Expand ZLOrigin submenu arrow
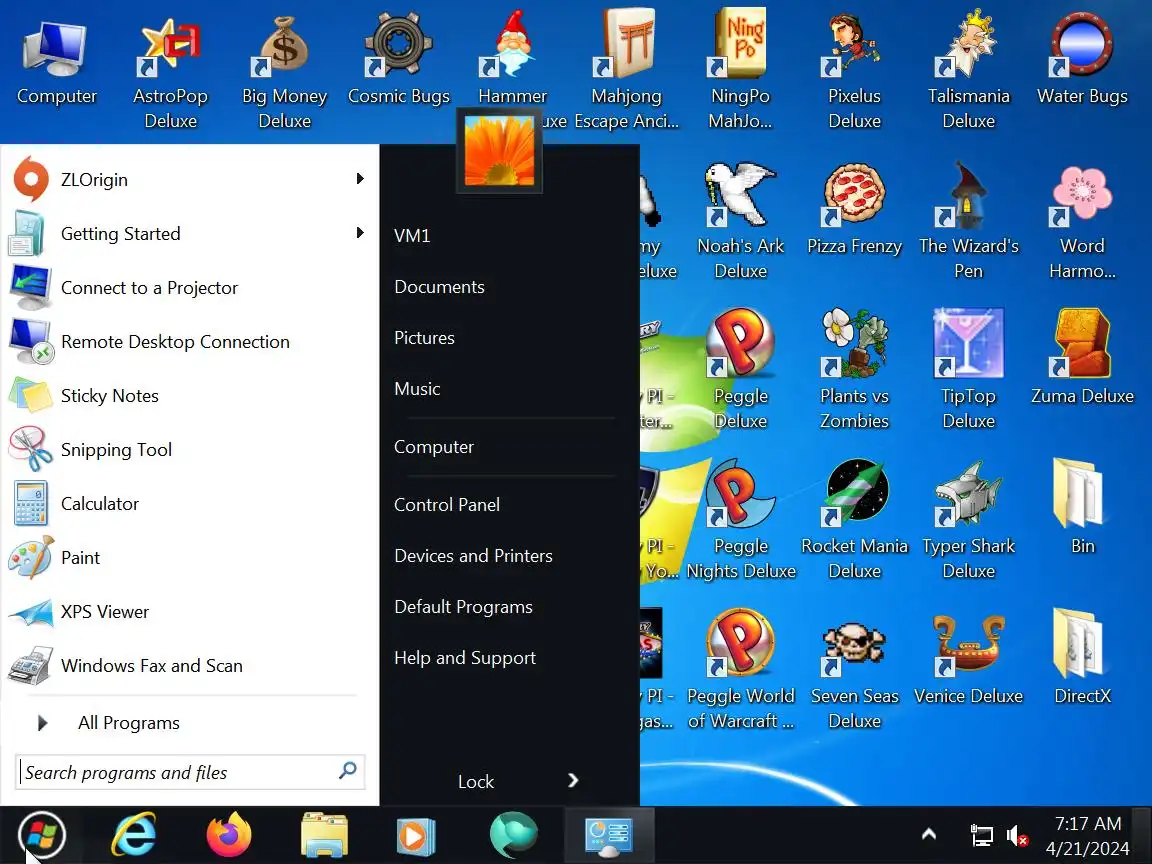 tap(360, 179)
